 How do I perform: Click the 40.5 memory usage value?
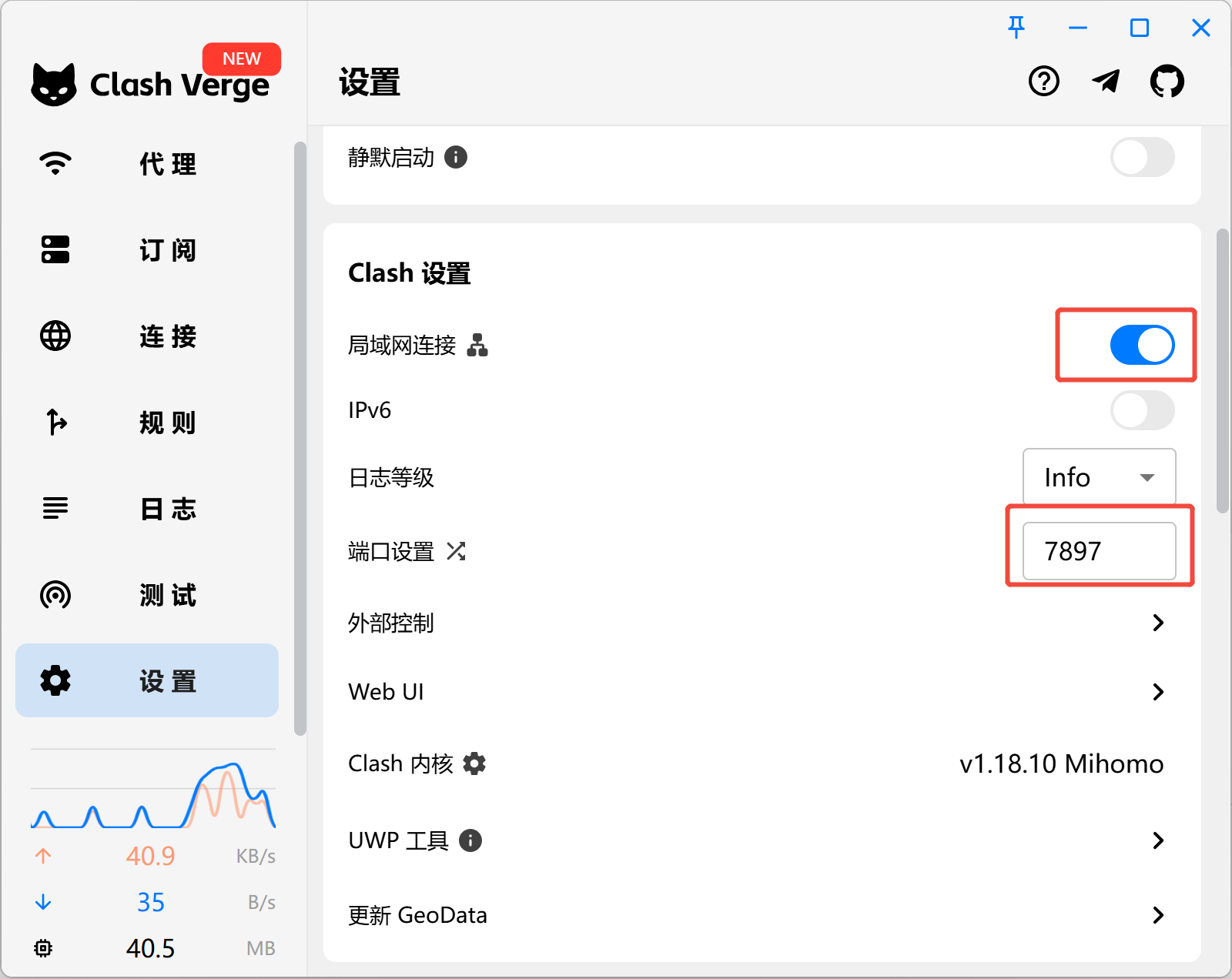[x=151, y=948]
